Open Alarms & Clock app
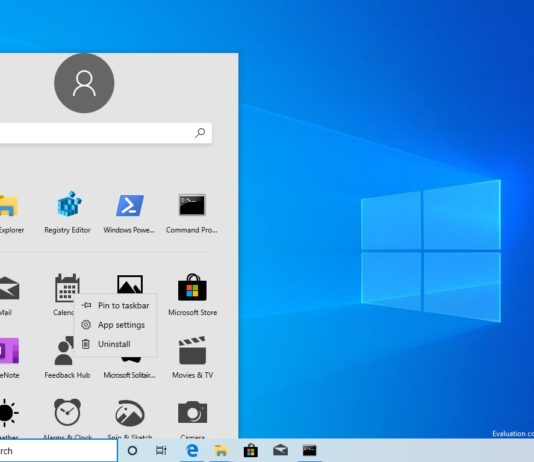Image resolution: width=534 pixels, height=462 pixels. (67, 418)
